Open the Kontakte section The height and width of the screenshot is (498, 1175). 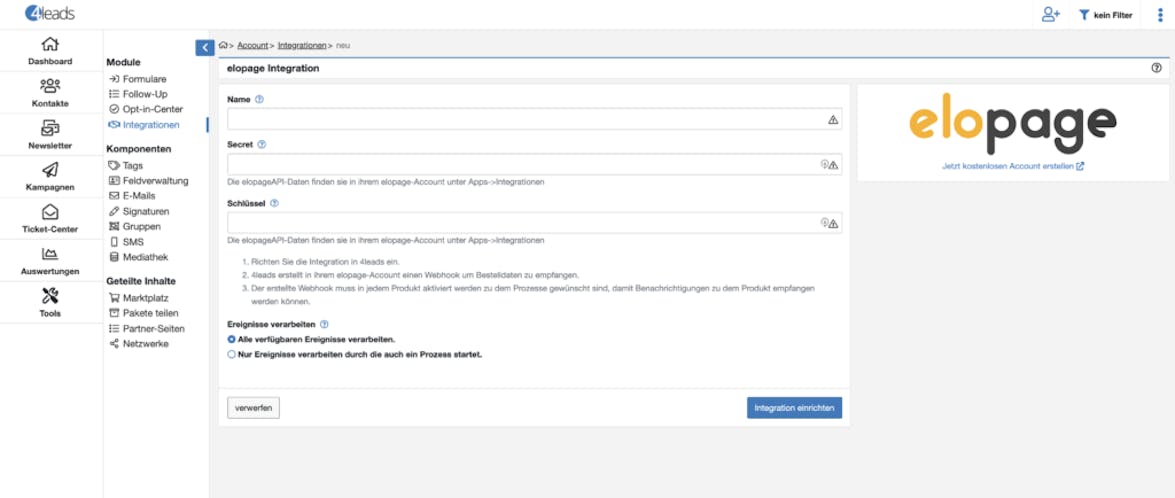tap(50, 93)
